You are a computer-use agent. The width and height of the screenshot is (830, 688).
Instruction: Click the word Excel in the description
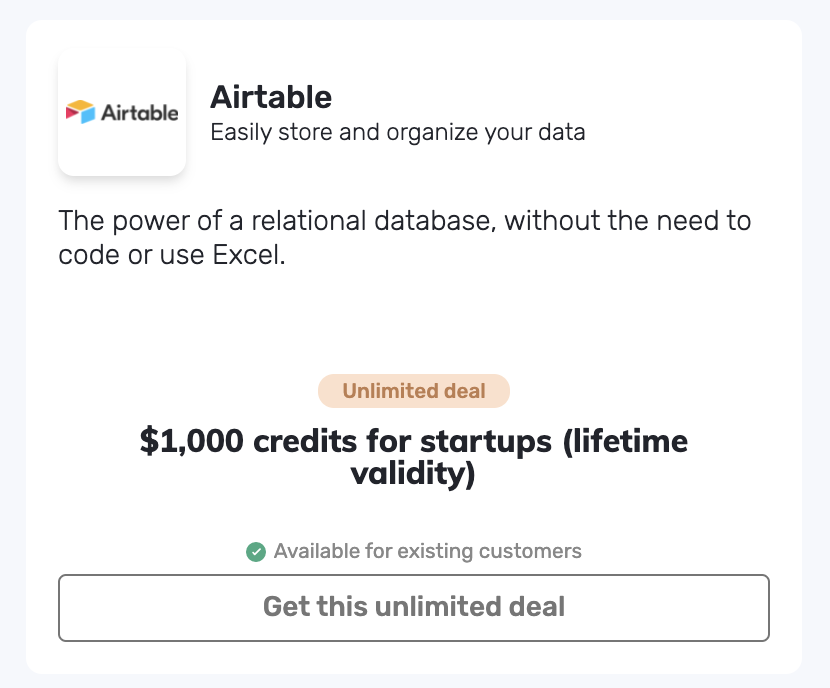[248, 255]
